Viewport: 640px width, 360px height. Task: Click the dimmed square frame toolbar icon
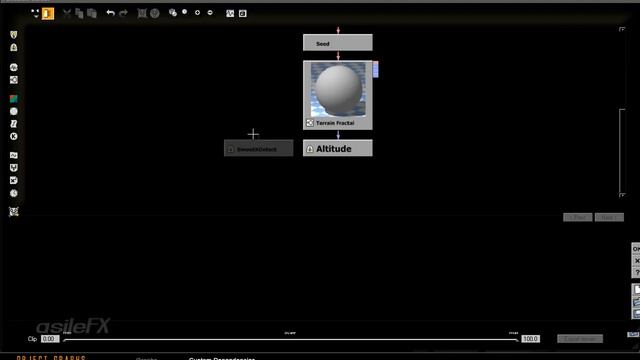142,13
